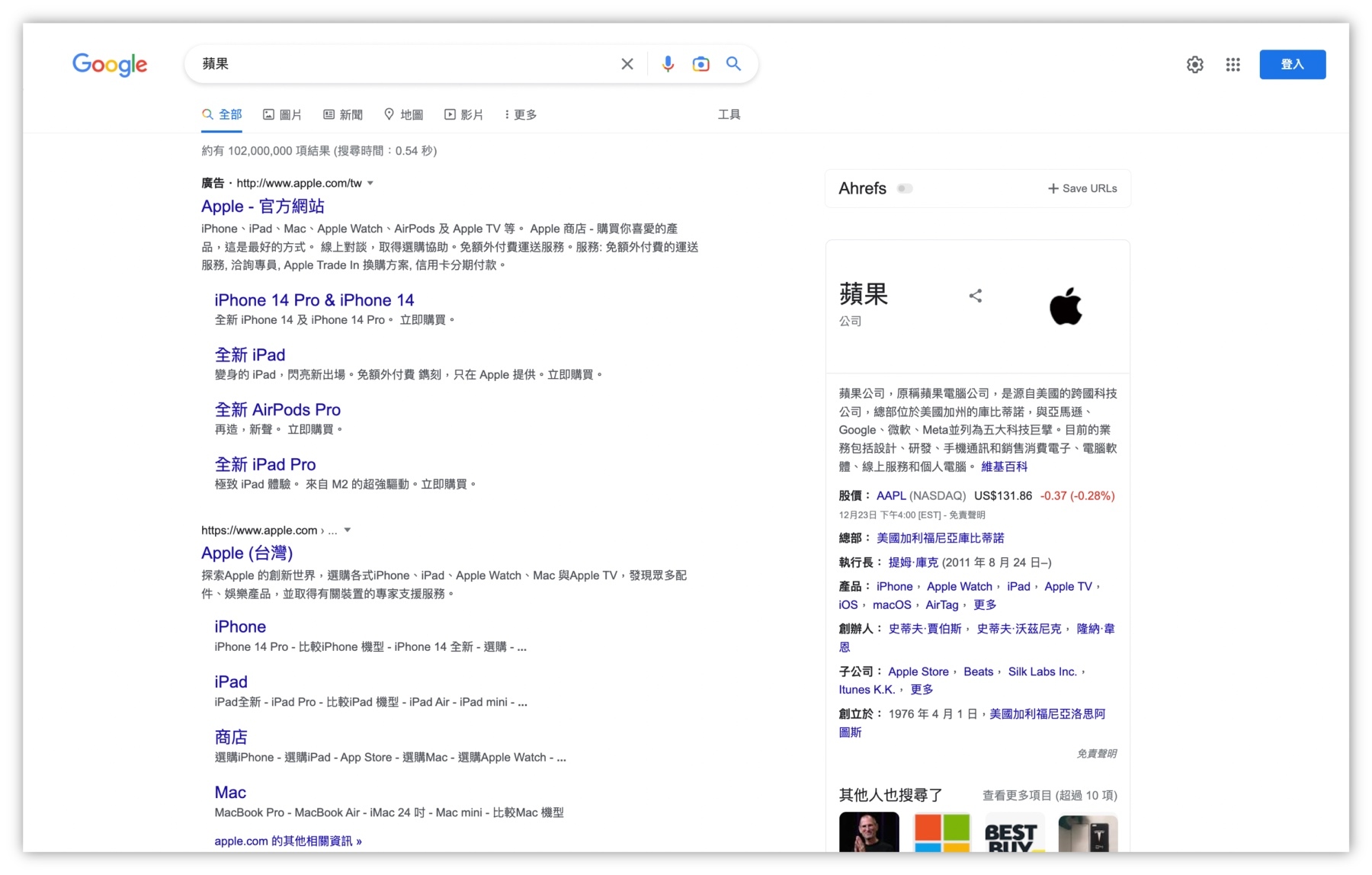Screen dimensions: 1372x875
Task: Open the 工具 search tools menu
Action: pyautogui.click(x=728, y=114)
